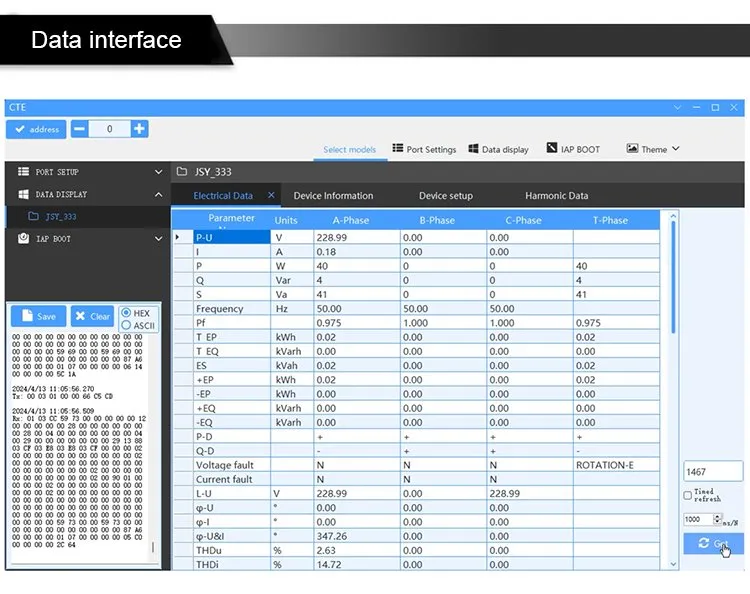
Task: Click refresh interval spinner arrows
Action: [717, 519]
